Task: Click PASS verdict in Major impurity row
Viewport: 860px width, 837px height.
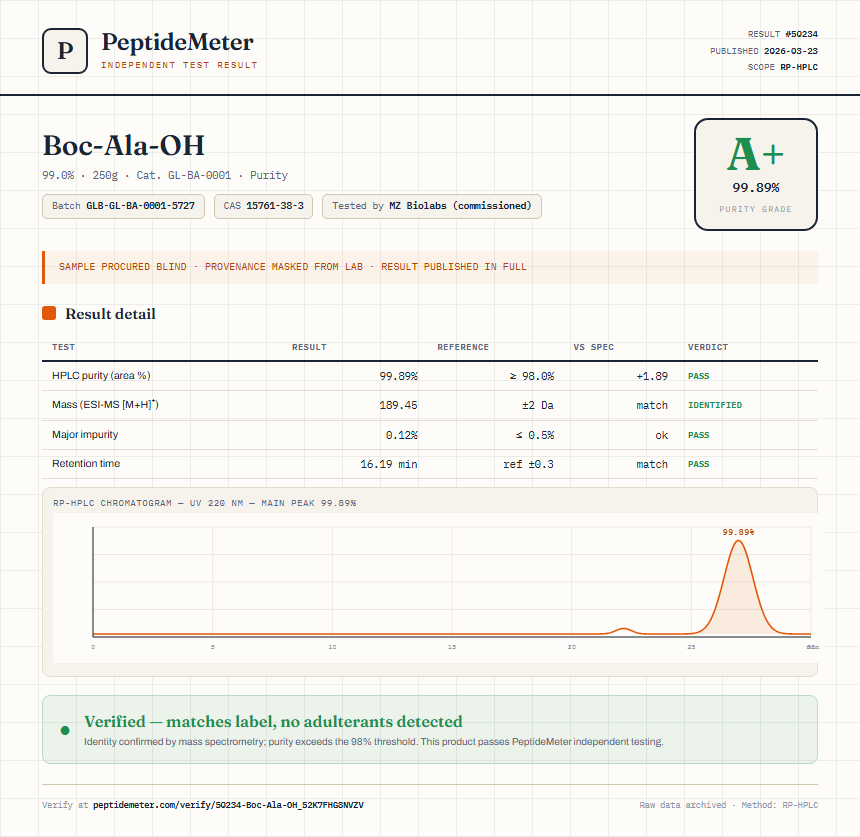Action: click(x=699, y=435)
